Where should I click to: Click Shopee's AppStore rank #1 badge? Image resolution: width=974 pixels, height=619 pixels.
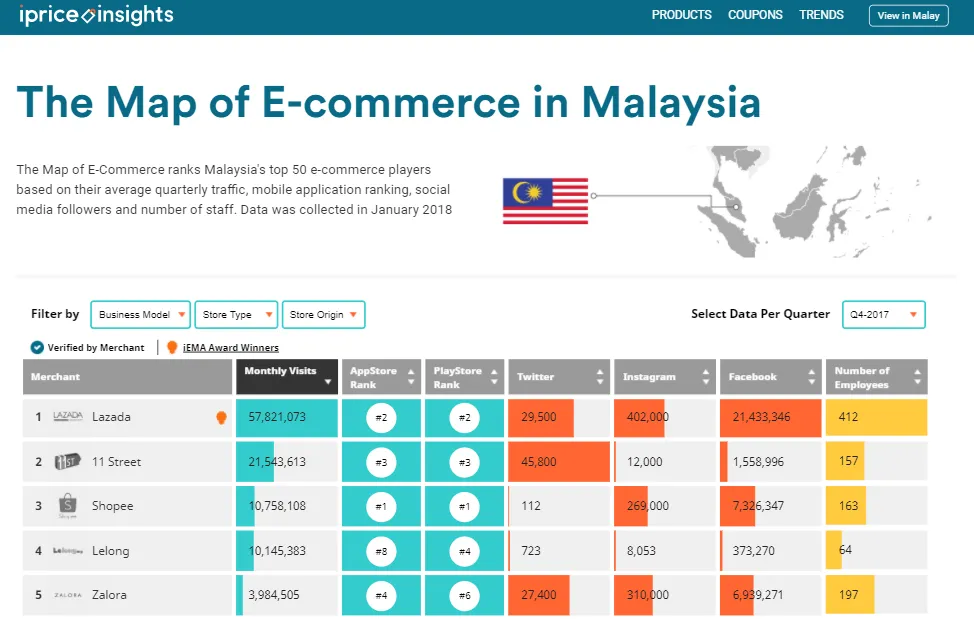click(381, 506)
